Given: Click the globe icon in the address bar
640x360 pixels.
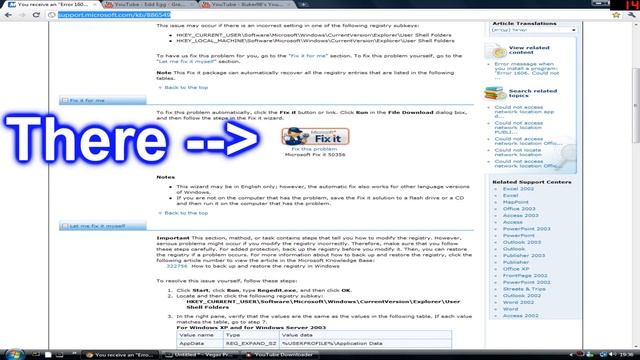Looking at the screenshot, I should tap(51, 15).
